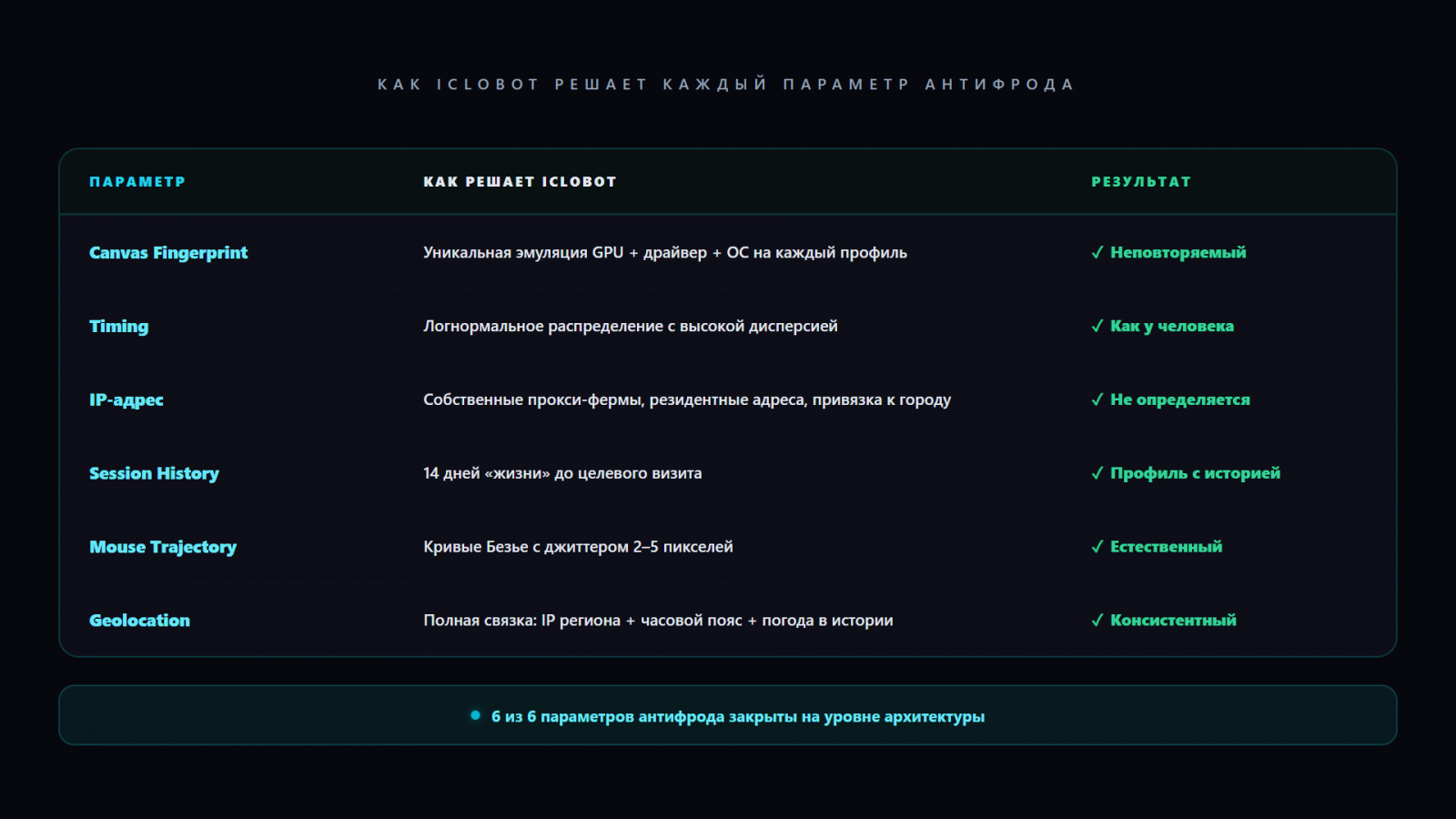The image size is (1456, 819).
Task: Click the "6 из 6 параметров" summary text
Action: coord(738,717)
